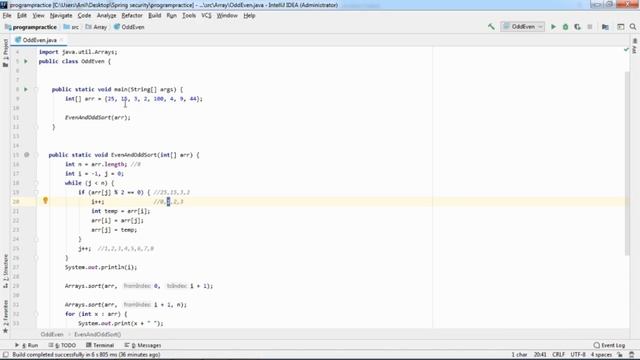This screenshot has height=360, width=640.
Task: Open the Edit menu
Action: [22, 16]
